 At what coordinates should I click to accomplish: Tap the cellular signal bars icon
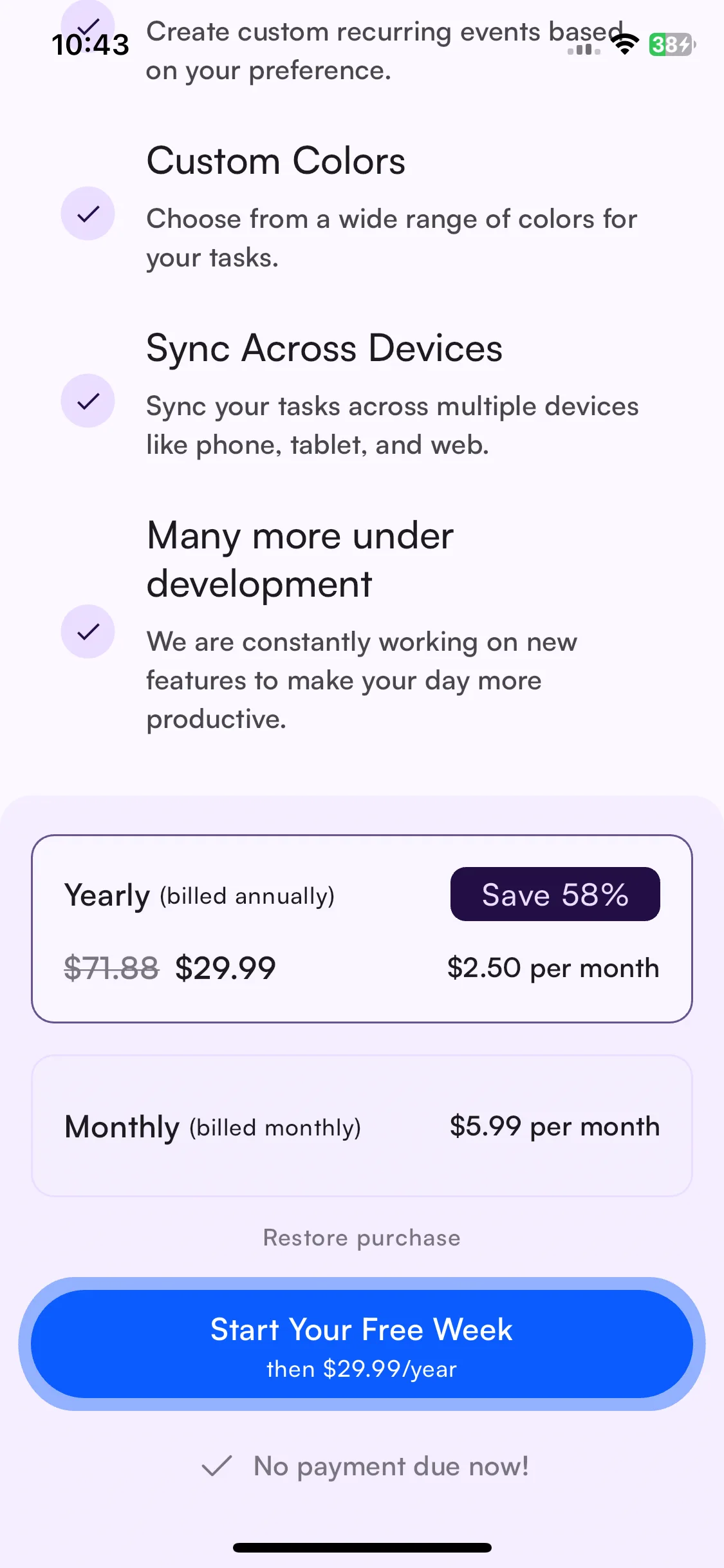pos(584,49)
